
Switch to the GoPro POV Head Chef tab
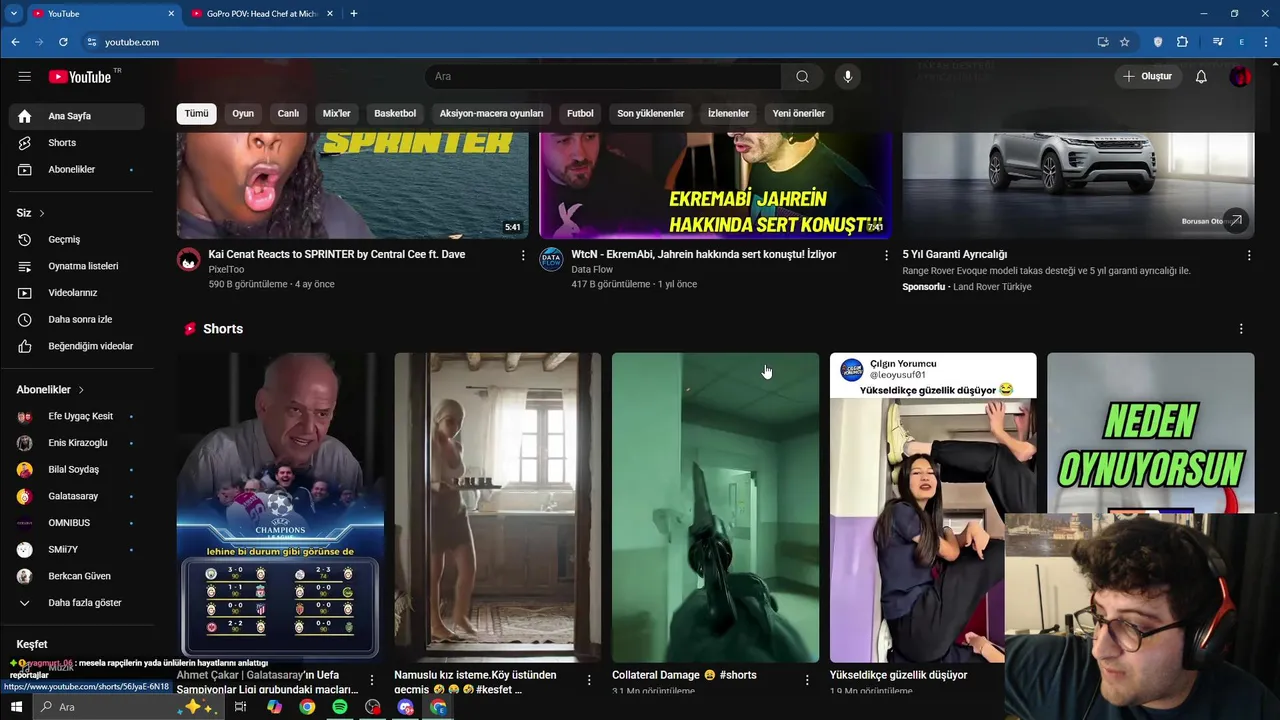pos(261,14)
